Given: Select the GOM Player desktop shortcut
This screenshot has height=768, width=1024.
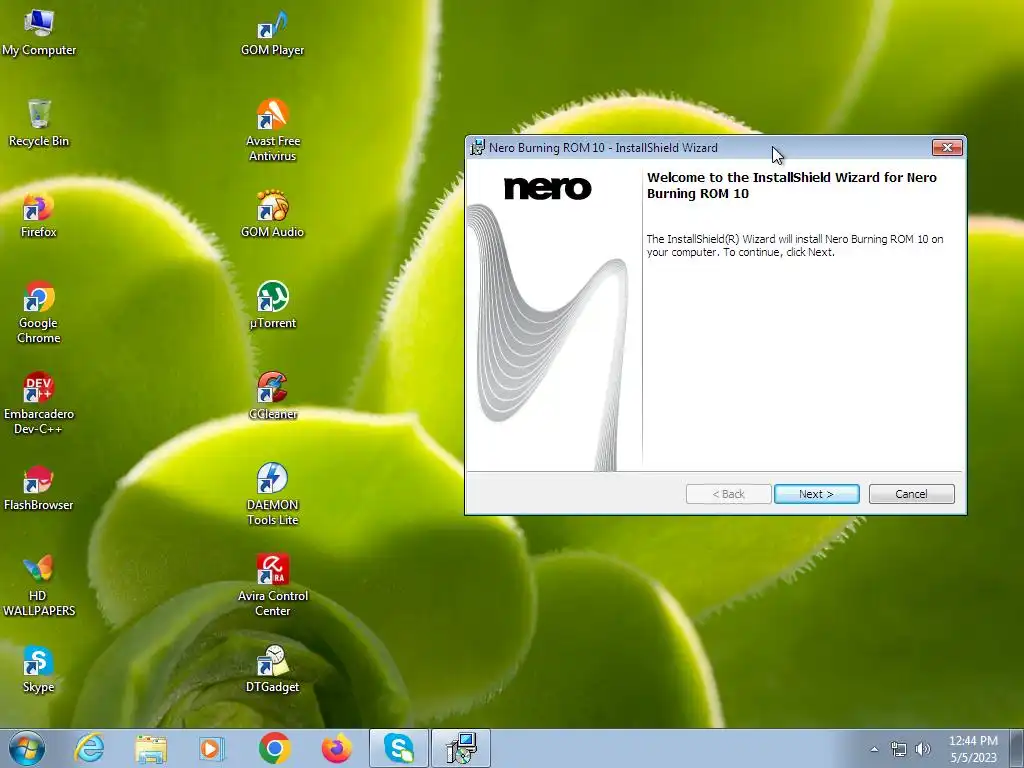Looking at the screenshot, I should [x=272, y=33].
